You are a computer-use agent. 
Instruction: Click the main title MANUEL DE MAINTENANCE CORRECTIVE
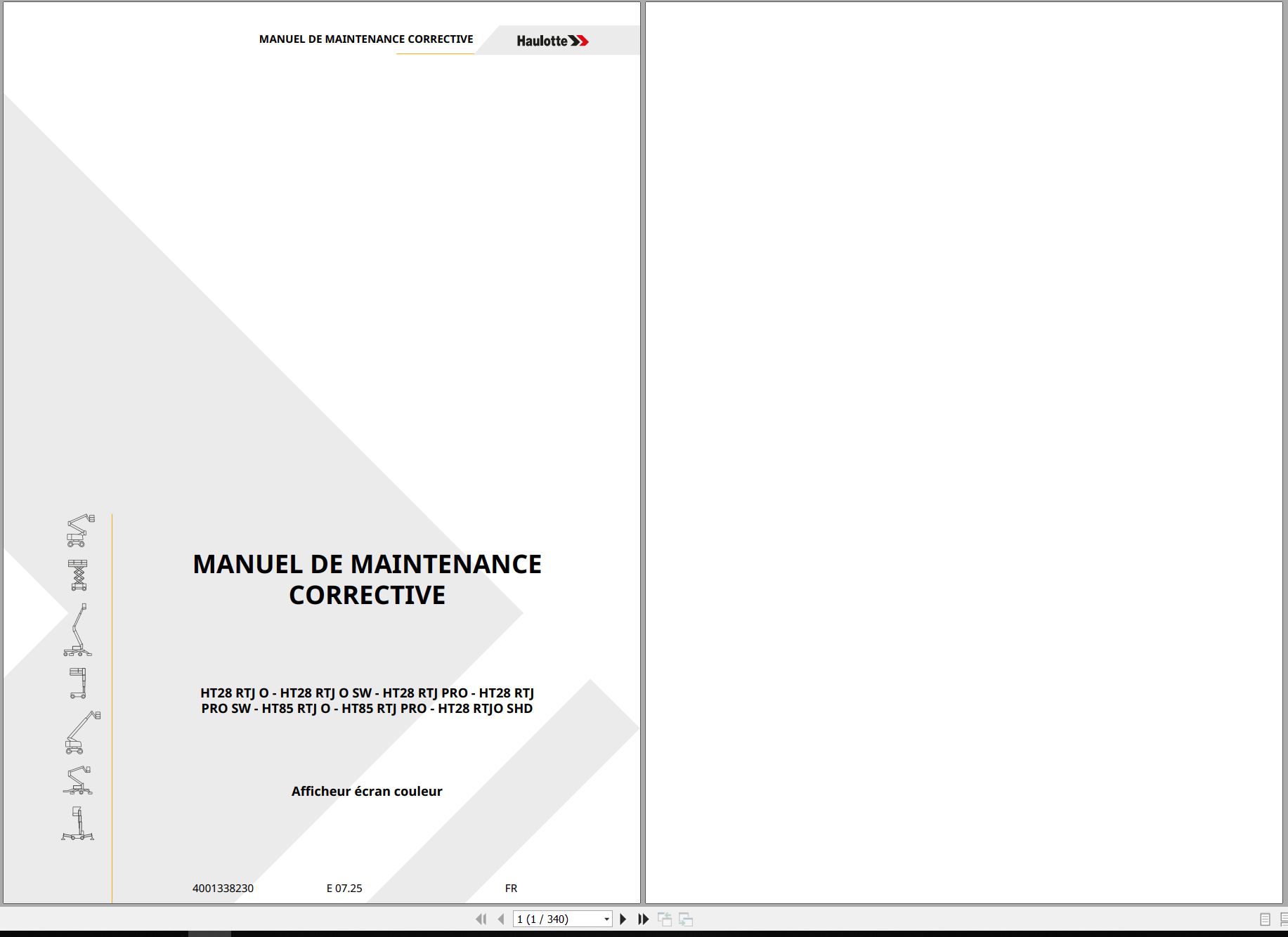[367, 579]
